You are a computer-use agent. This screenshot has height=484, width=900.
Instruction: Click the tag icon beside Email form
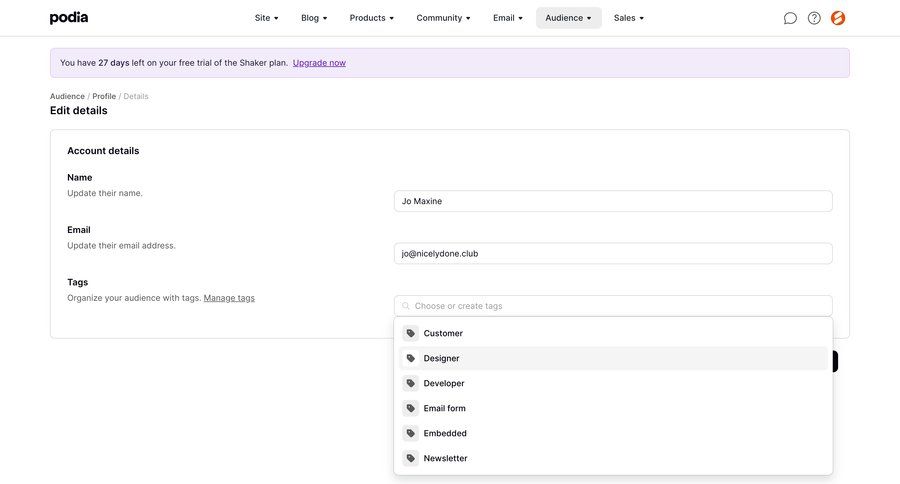coord(410,408)
